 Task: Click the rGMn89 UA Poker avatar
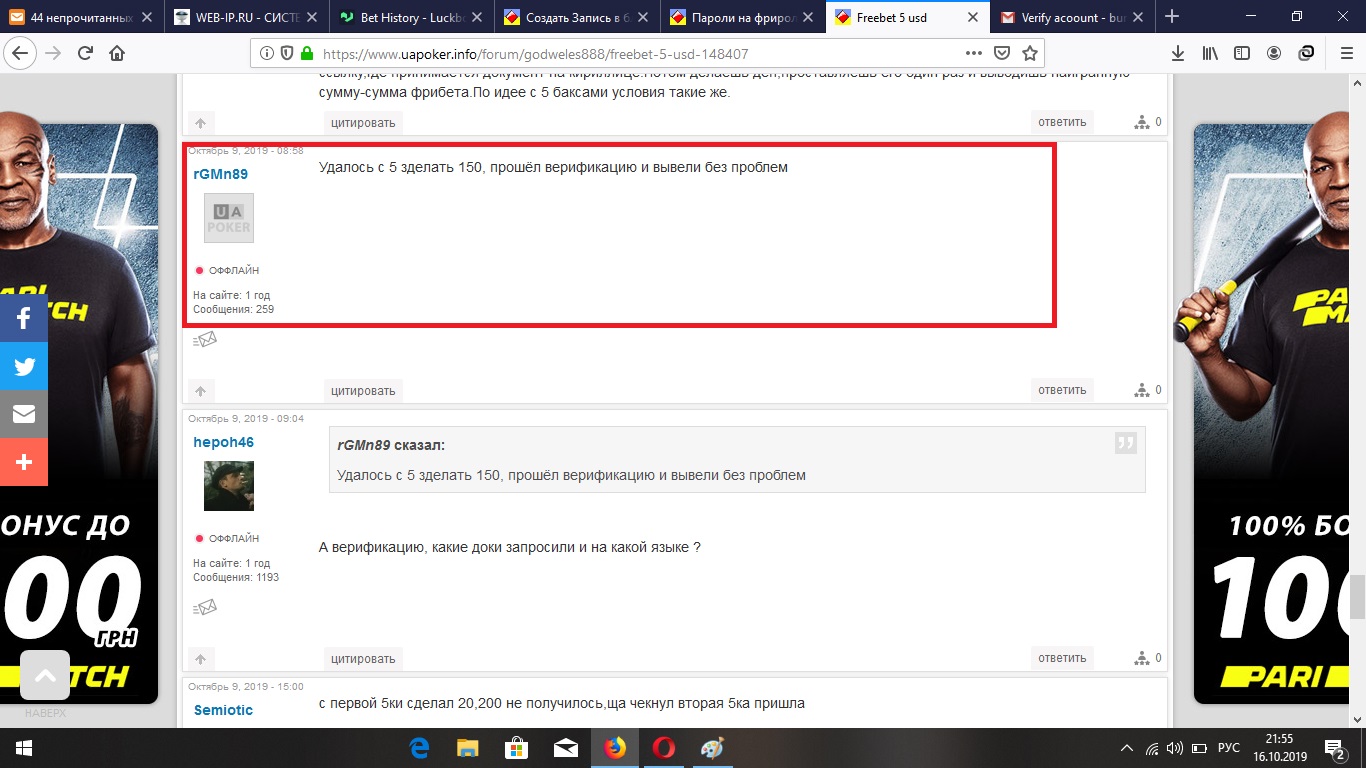point(229,218)
